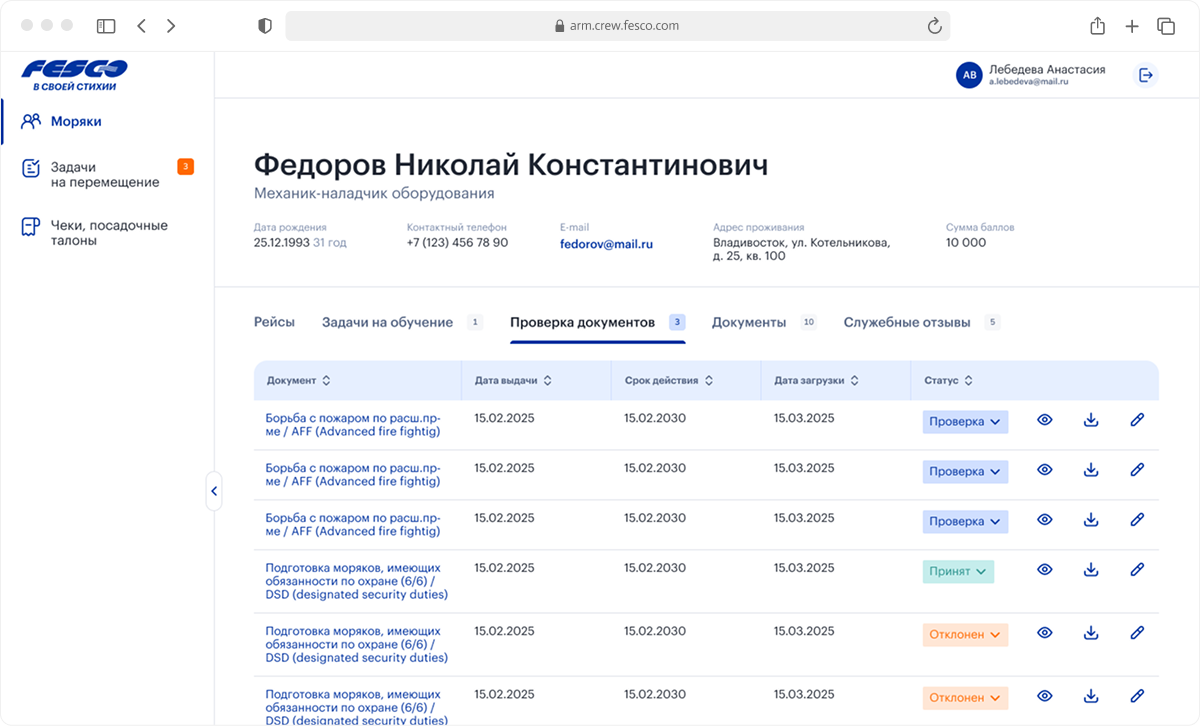Viewport: 1200px width, 726px height.
Task: Click the pencil icon for the accepted document
Action: coord(1137,570)
